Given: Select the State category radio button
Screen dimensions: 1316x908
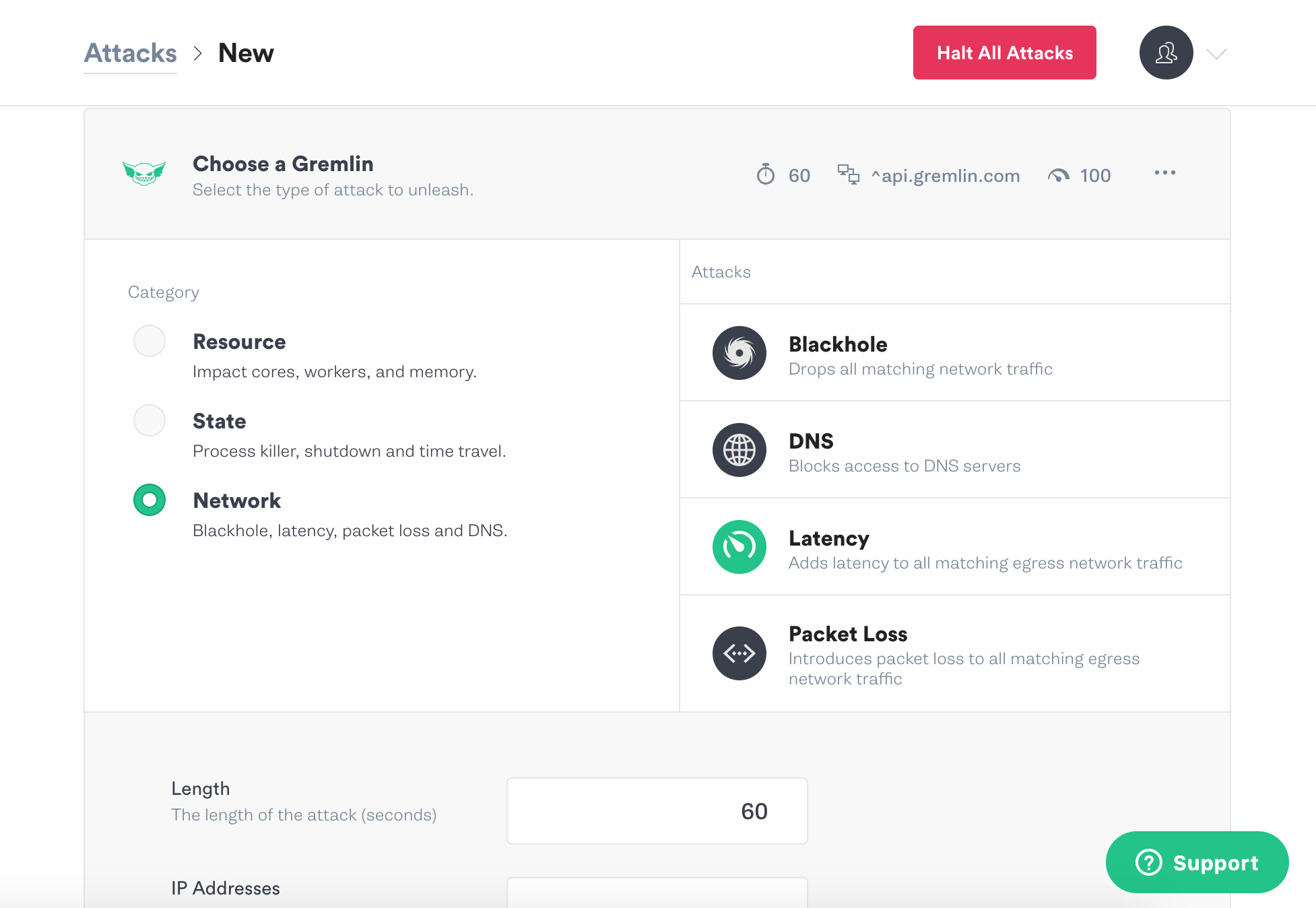Looking at the screenshot, I should (149, 420).
